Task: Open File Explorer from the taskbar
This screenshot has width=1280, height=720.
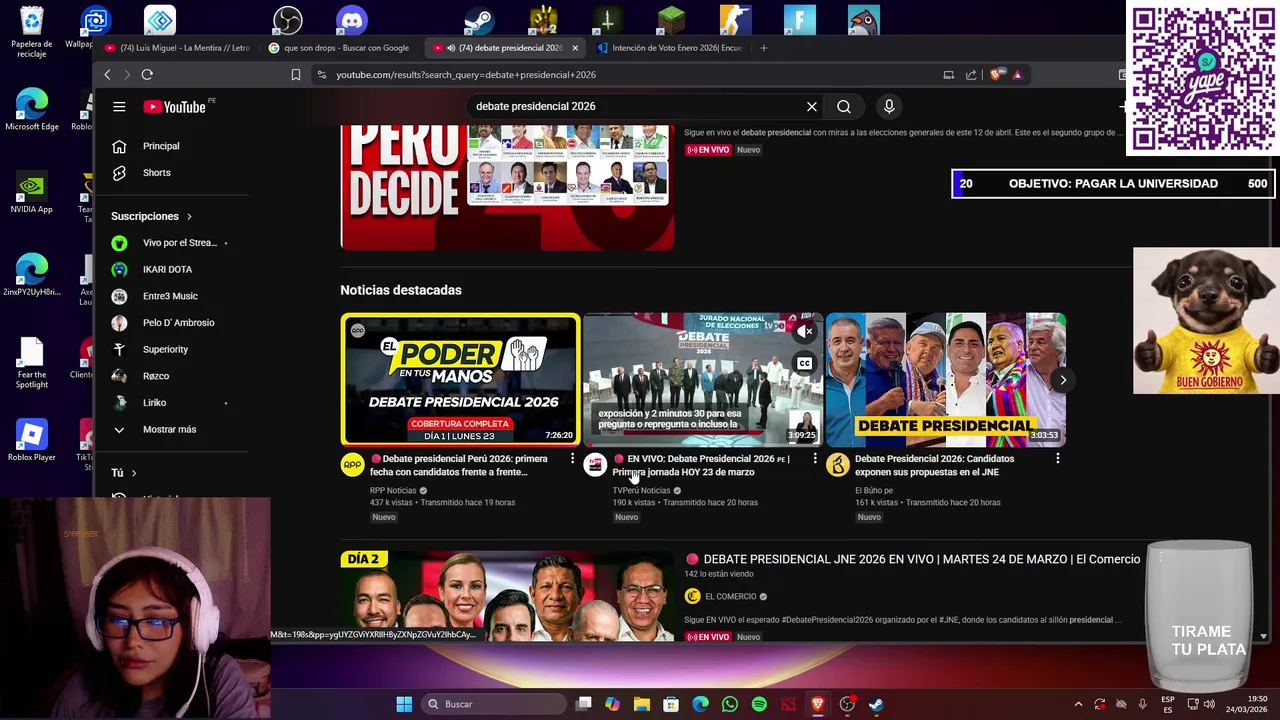Action: click(x=642, y=704)
